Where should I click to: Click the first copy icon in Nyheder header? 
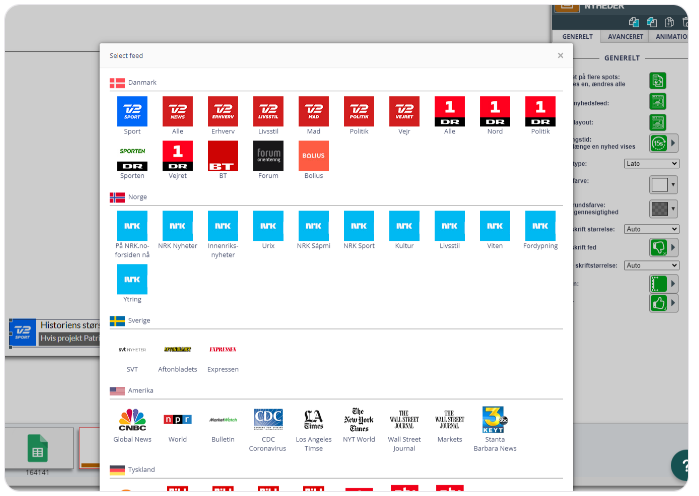click(633, 21)
